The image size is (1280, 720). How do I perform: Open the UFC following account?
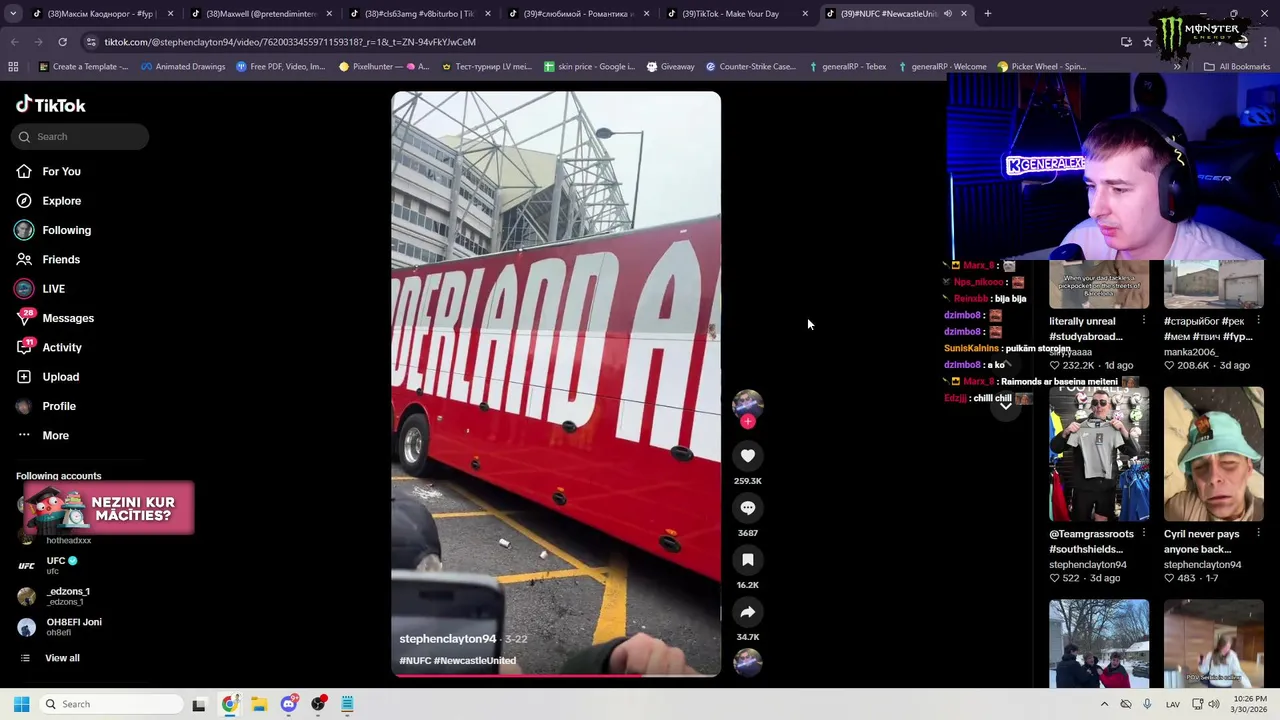click(48, 565)
